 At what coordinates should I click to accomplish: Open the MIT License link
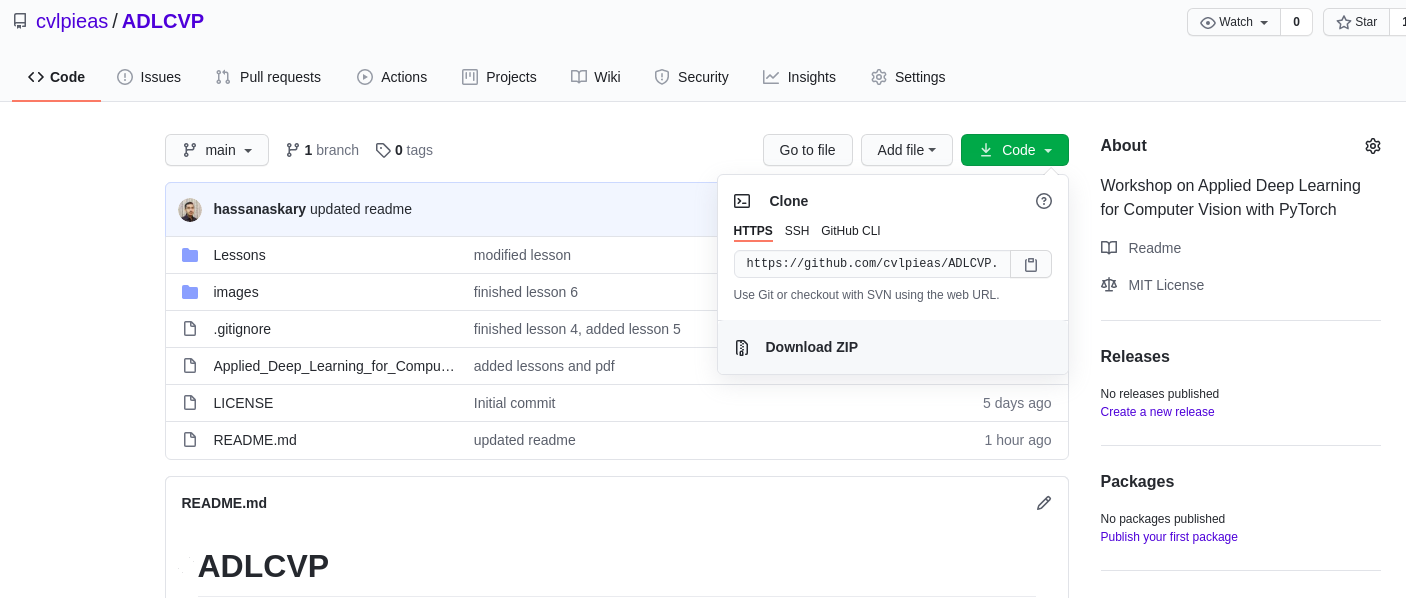[x=1166, y=285]
